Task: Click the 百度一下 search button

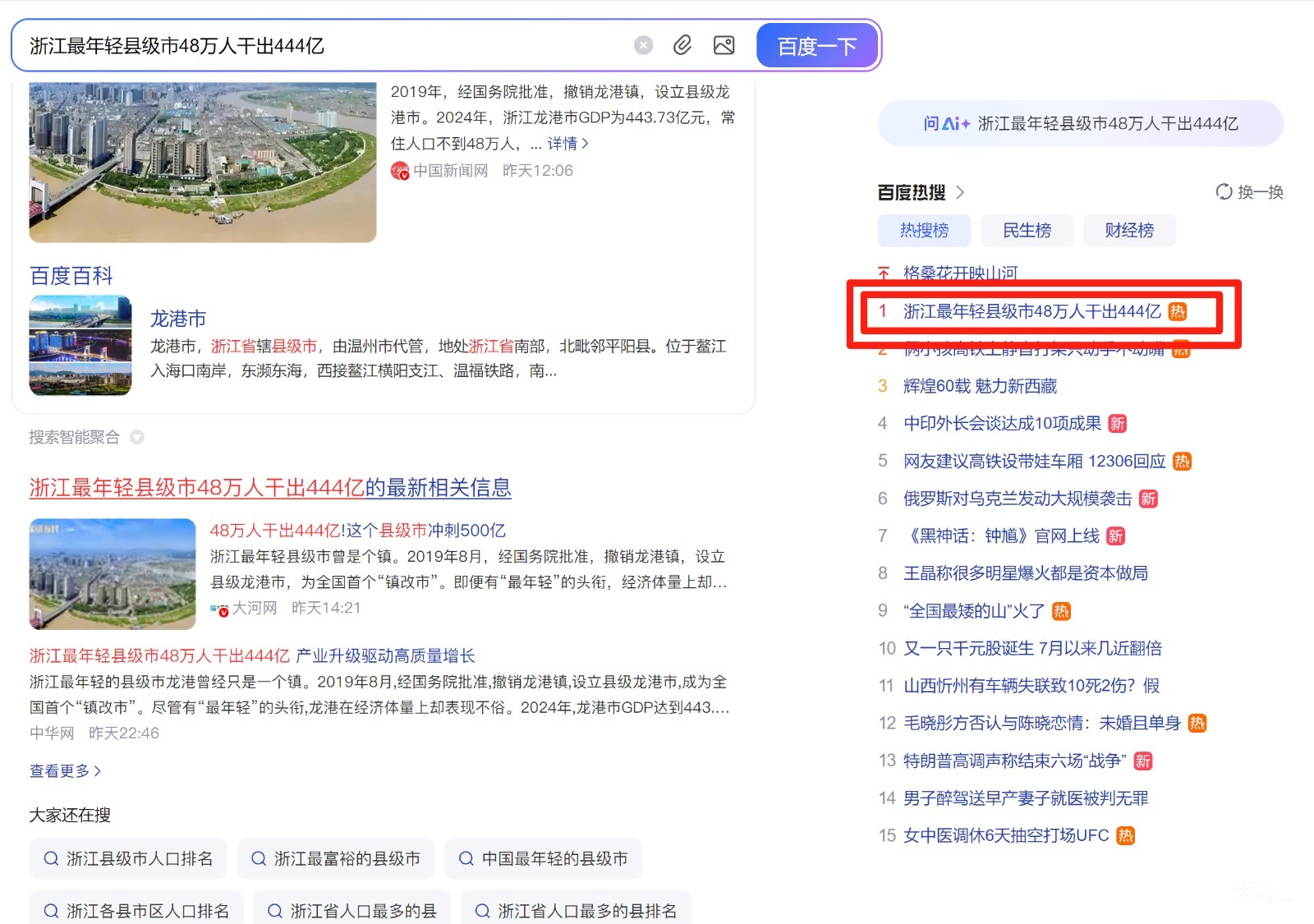Action: pyautogui.click(x=817, y=46)
